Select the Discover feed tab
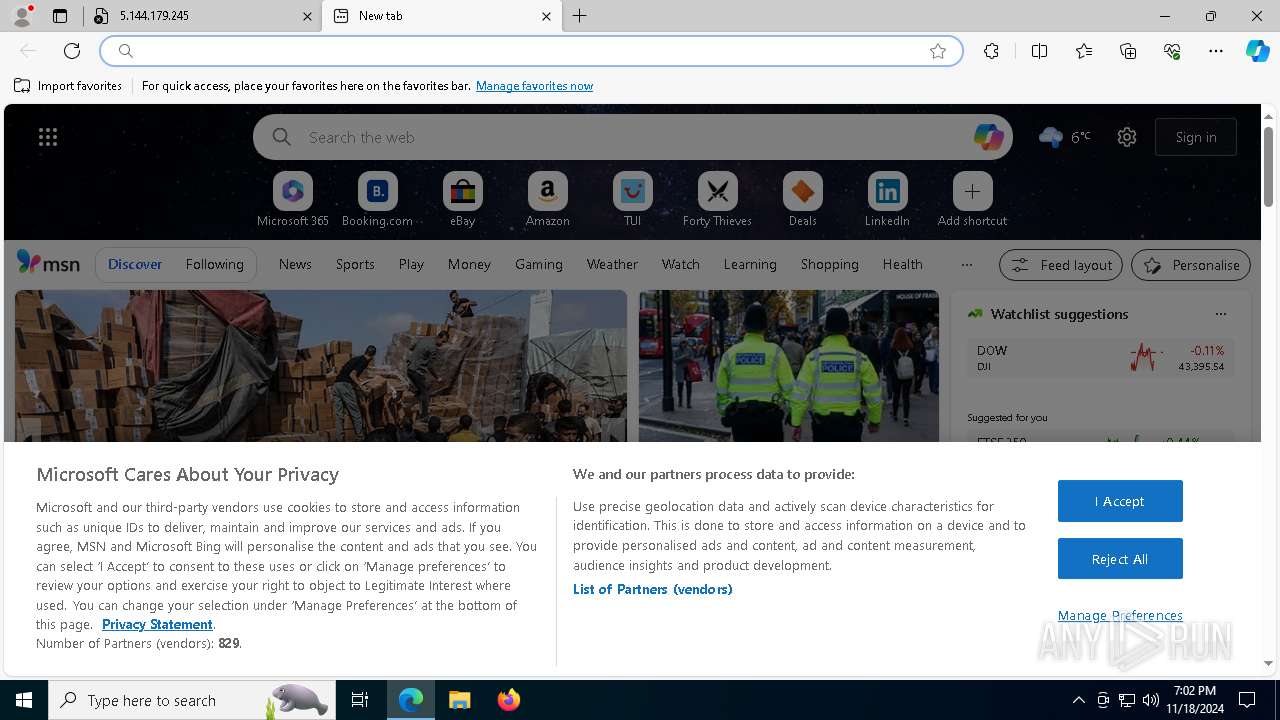Screen dimensions: 1280x720 coord(135,264)
